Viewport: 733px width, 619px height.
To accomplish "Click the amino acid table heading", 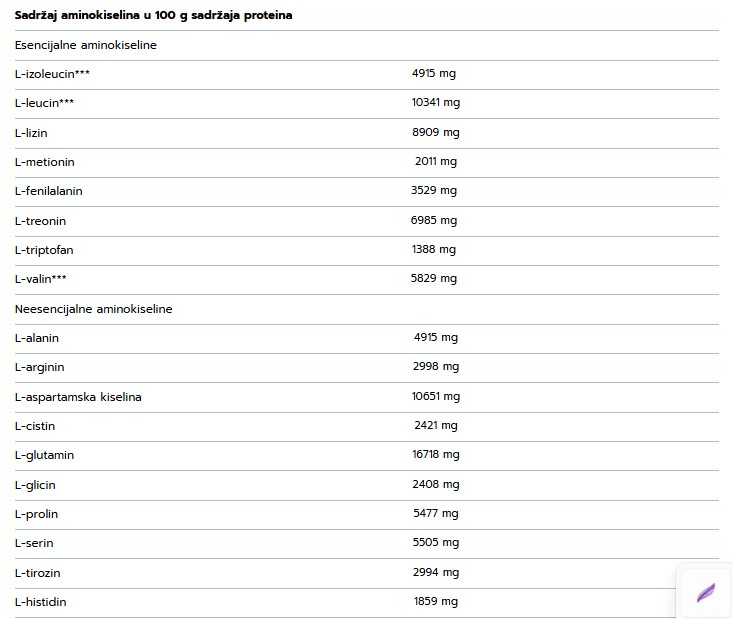I will [153, 16].
